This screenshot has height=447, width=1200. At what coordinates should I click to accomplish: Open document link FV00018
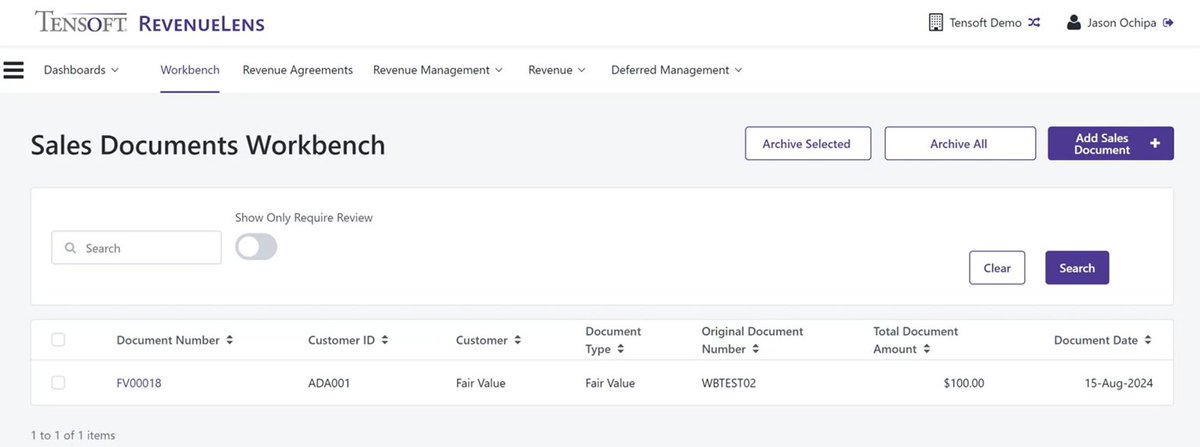139,383
